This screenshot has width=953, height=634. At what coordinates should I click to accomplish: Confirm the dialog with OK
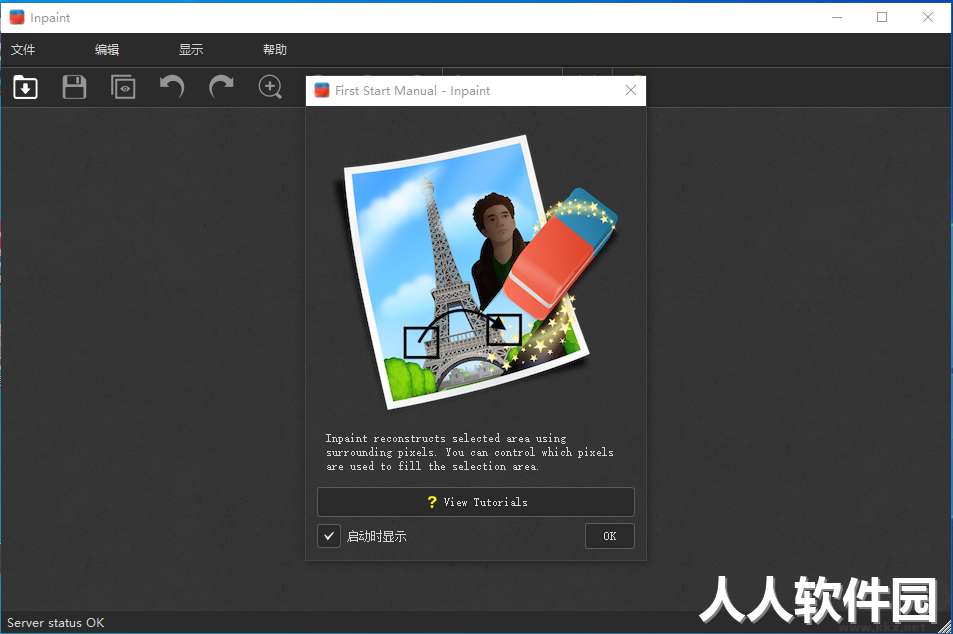[x=610, y=536]
